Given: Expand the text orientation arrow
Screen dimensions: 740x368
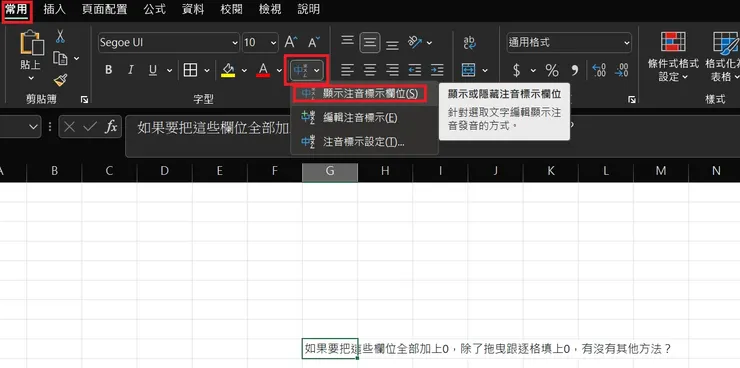Looking at the screenshot, I should coord(429,43).
